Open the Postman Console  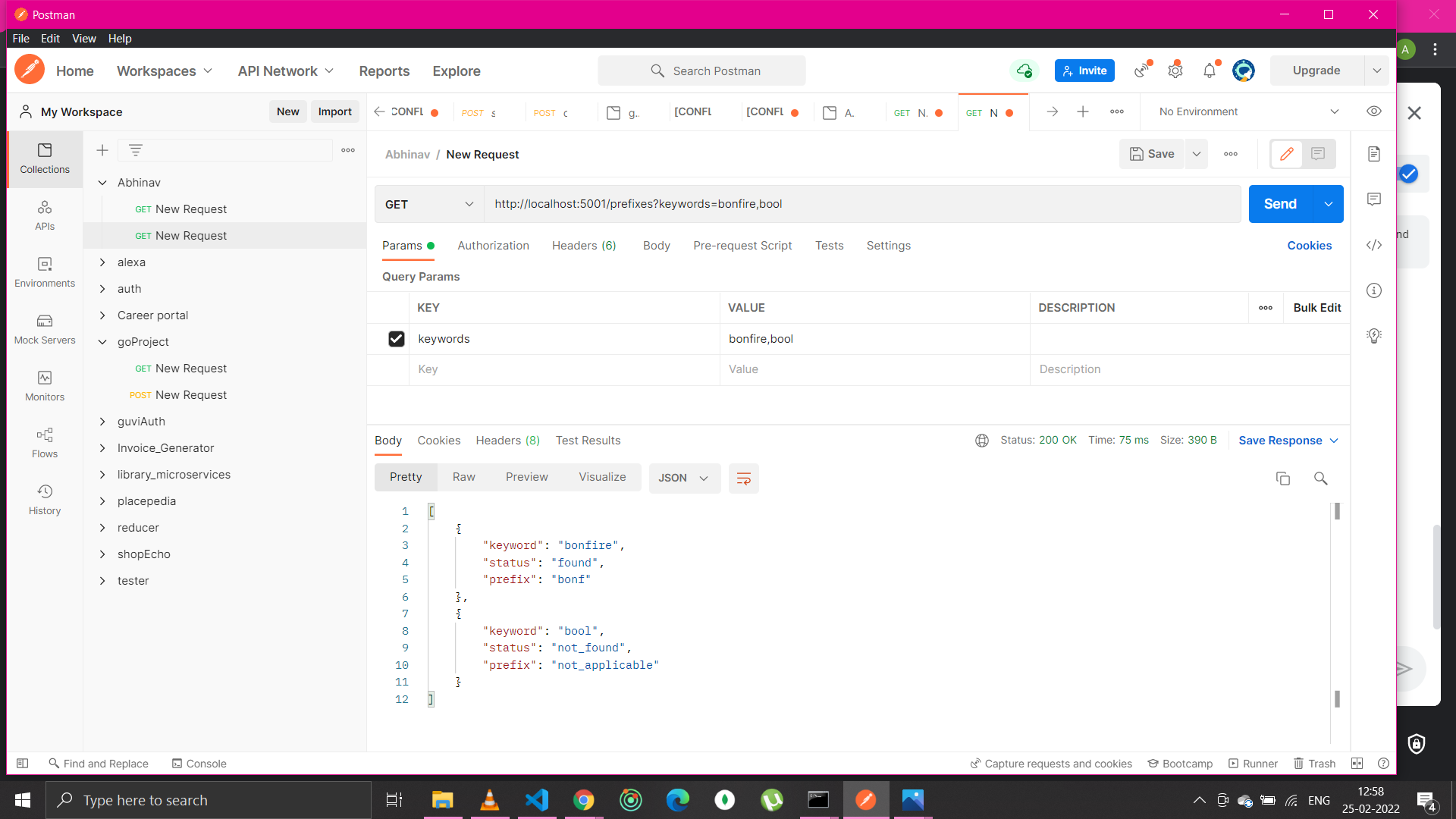coord(199,764)
